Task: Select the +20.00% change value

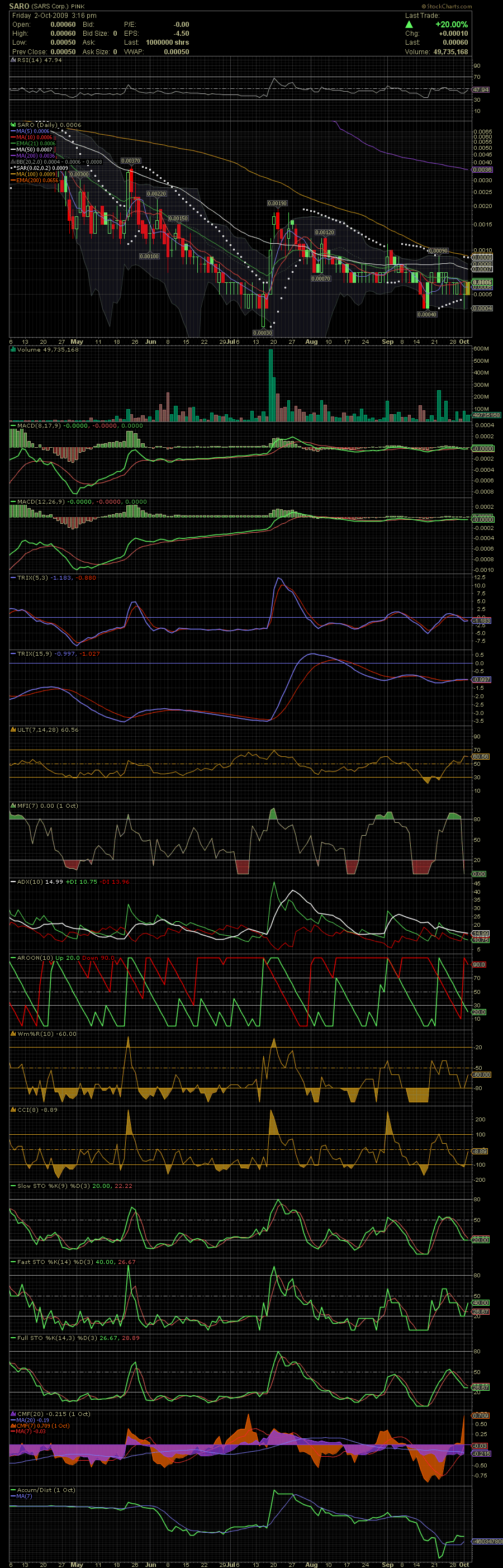Action: pos(451,25)
